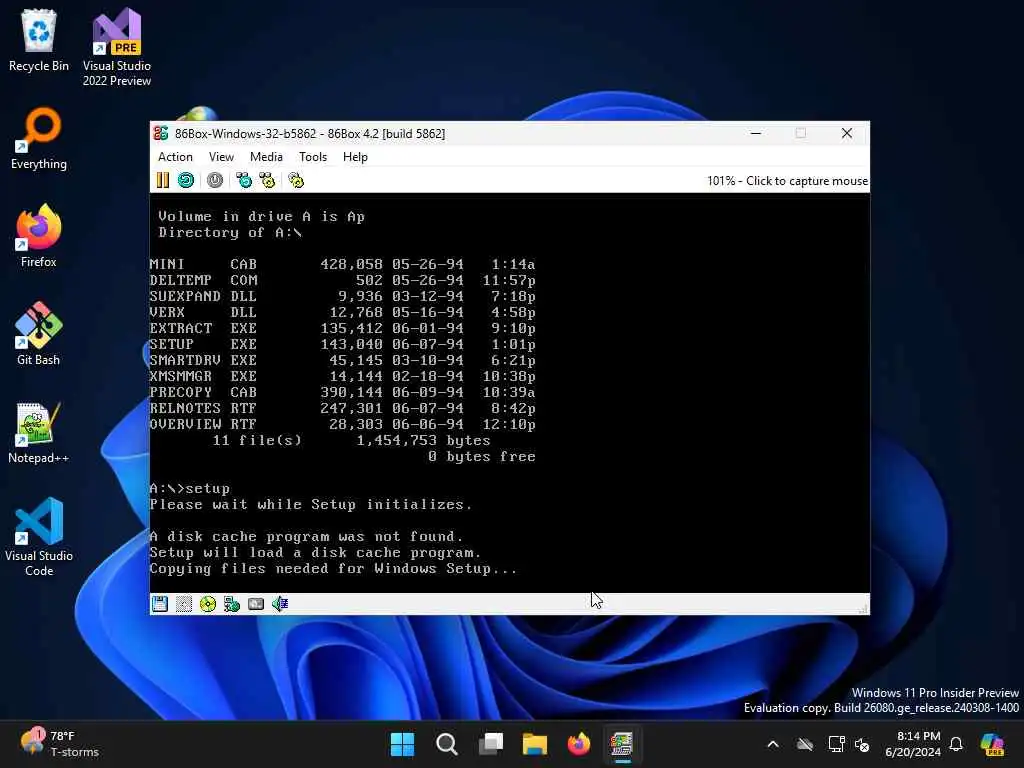Select the Recycle Bin desktop icon
The image size is (1024, 768).
click(39, 40)
